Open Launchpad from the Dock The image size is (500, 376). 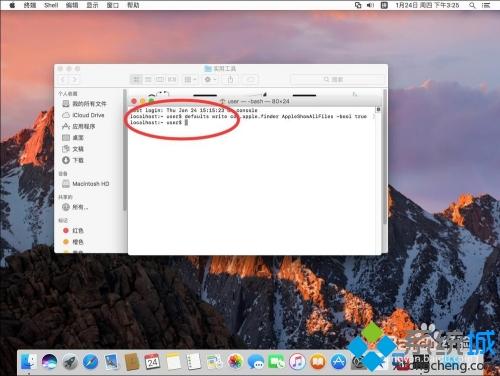pos(70,362)
